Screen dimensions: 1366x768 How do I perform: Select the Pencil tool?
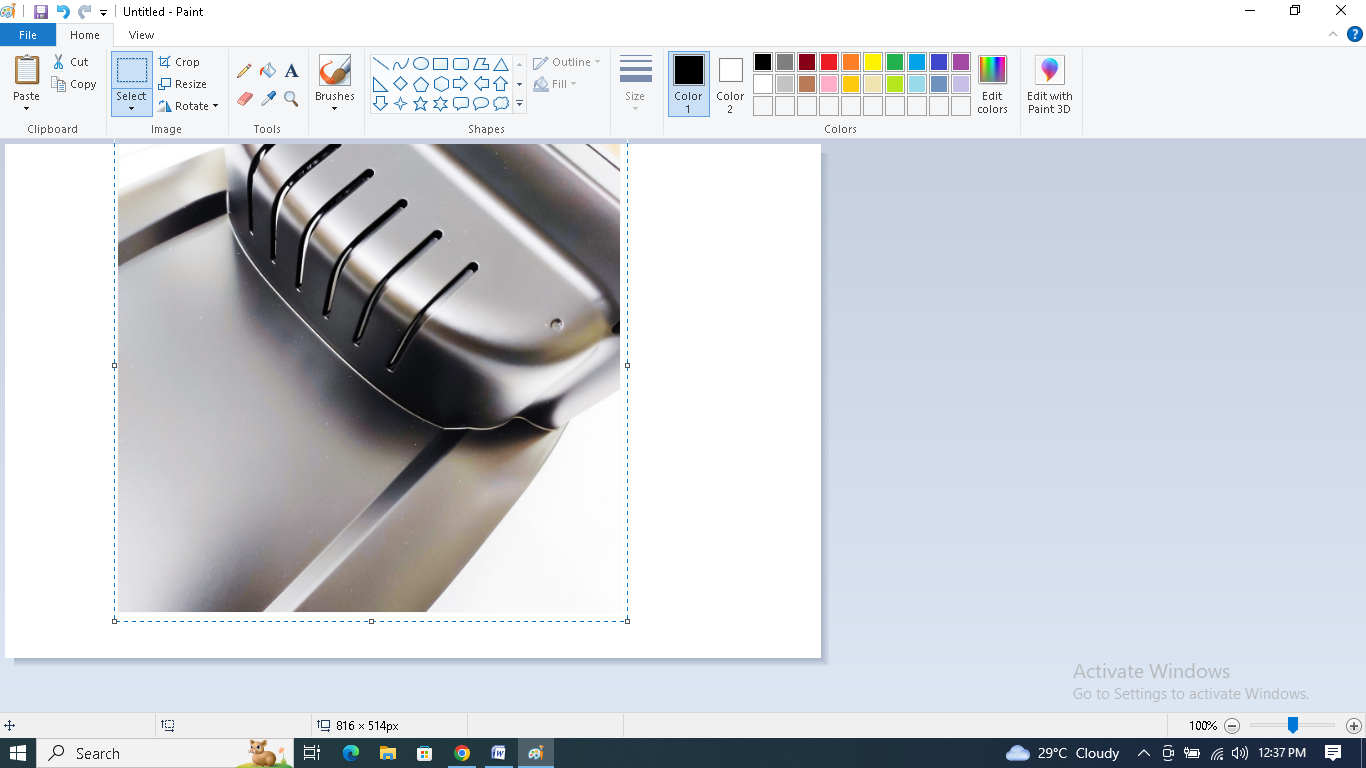point(244,71)
